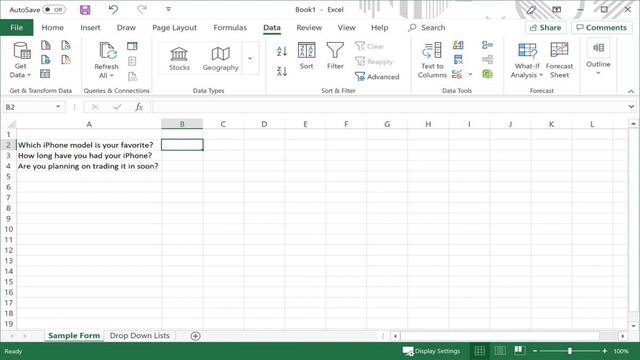Save the workbook
This screenshot has width=640, height=360.
85,9
